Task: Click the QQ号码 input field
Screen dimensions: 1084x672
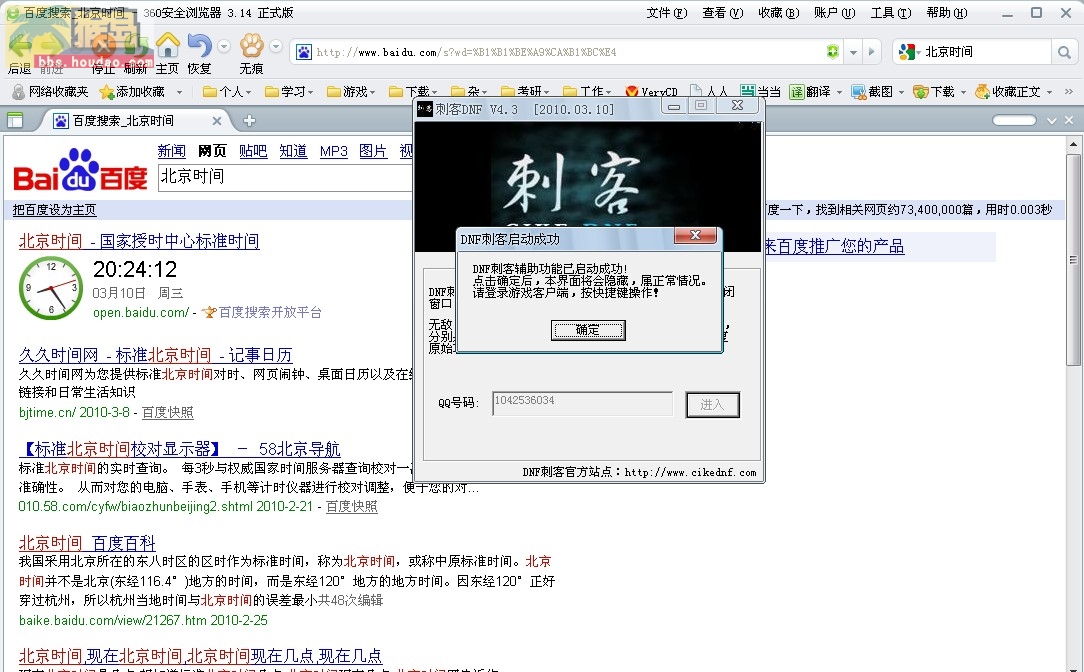Action: coord(583,404)
